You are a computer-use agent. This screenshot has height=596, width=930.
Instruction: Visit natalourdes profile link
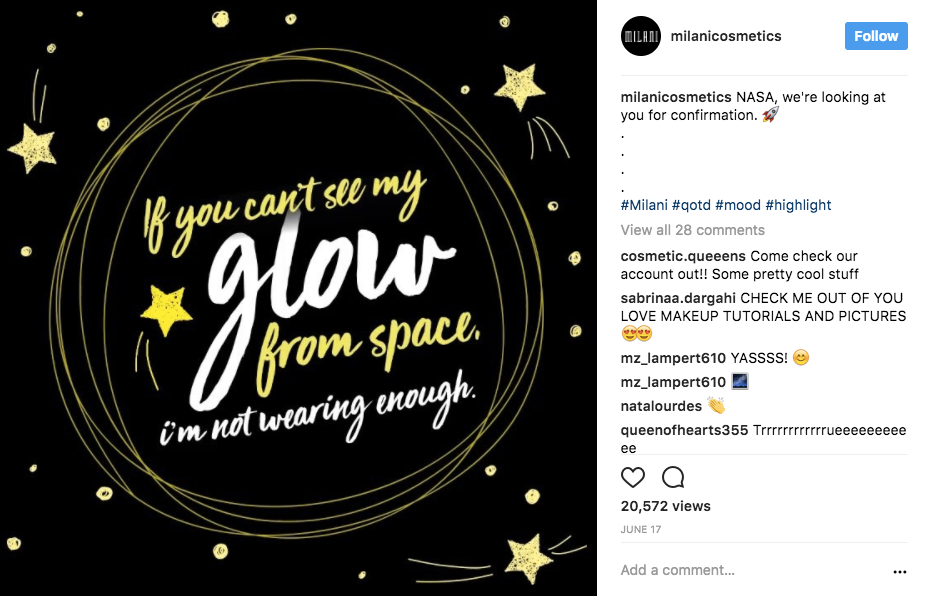[661, 406]
